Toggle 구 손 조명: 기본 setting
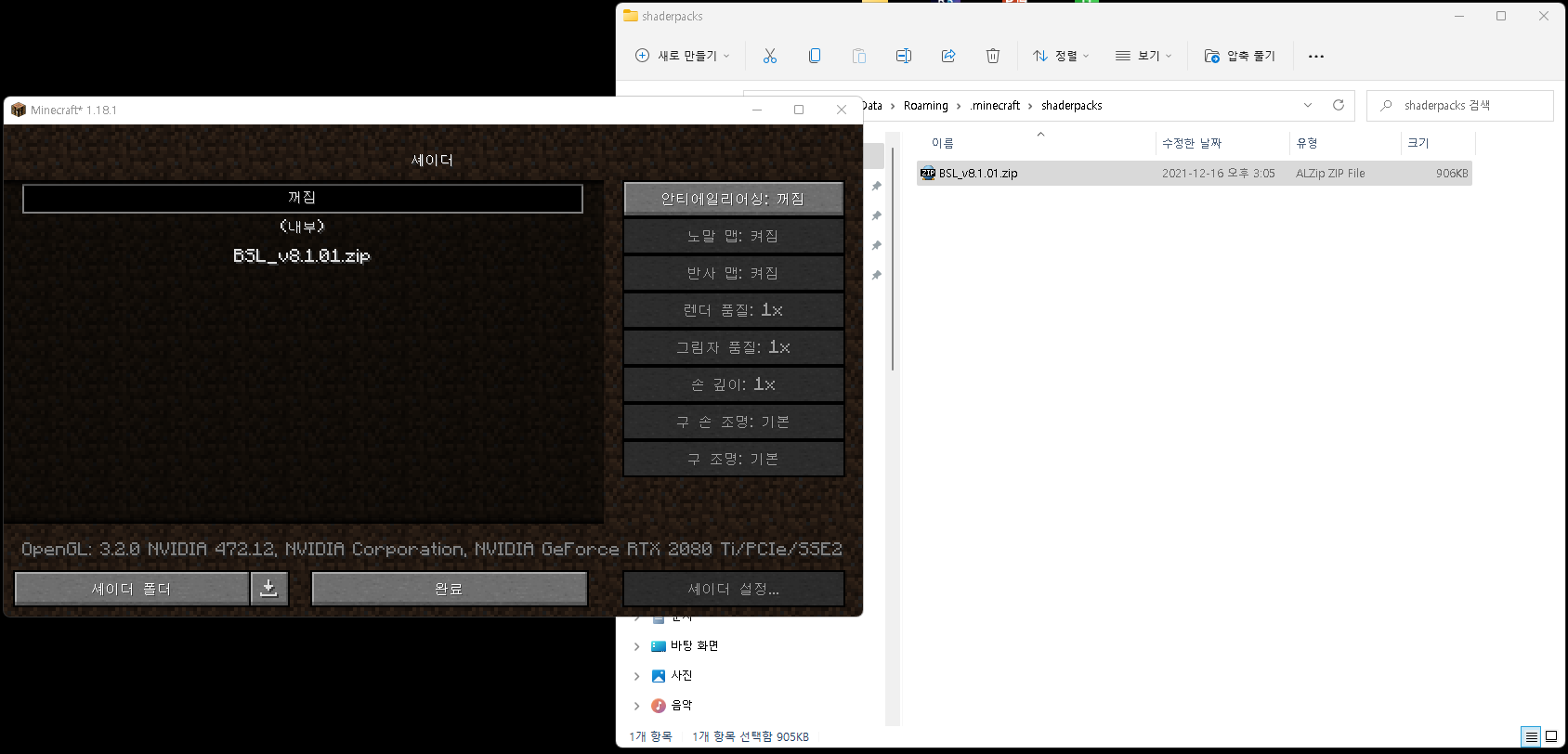This screenshot has width=1568, height=754. (734, 422)
